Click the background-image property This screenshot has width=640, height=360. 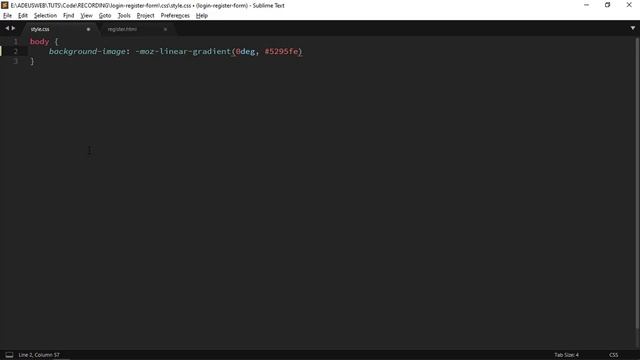pyautogui.click(x=87, y=51)
